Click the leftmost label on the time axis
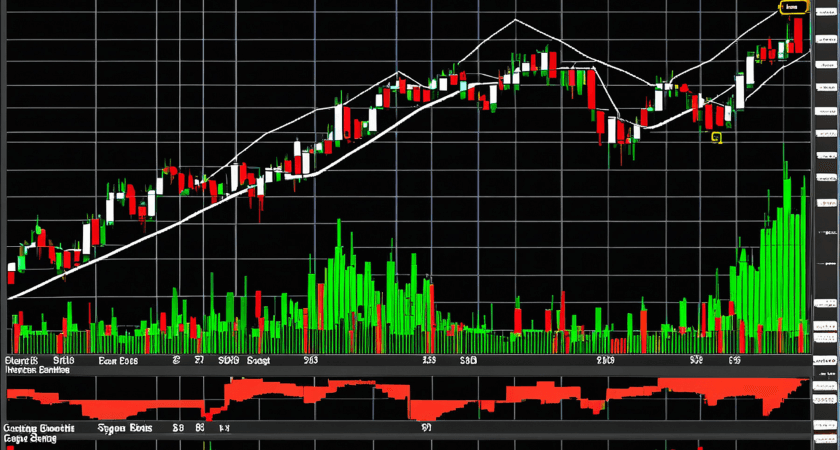Image resolution: width=840 pixels, height=450 pixels. coord(20,358)
